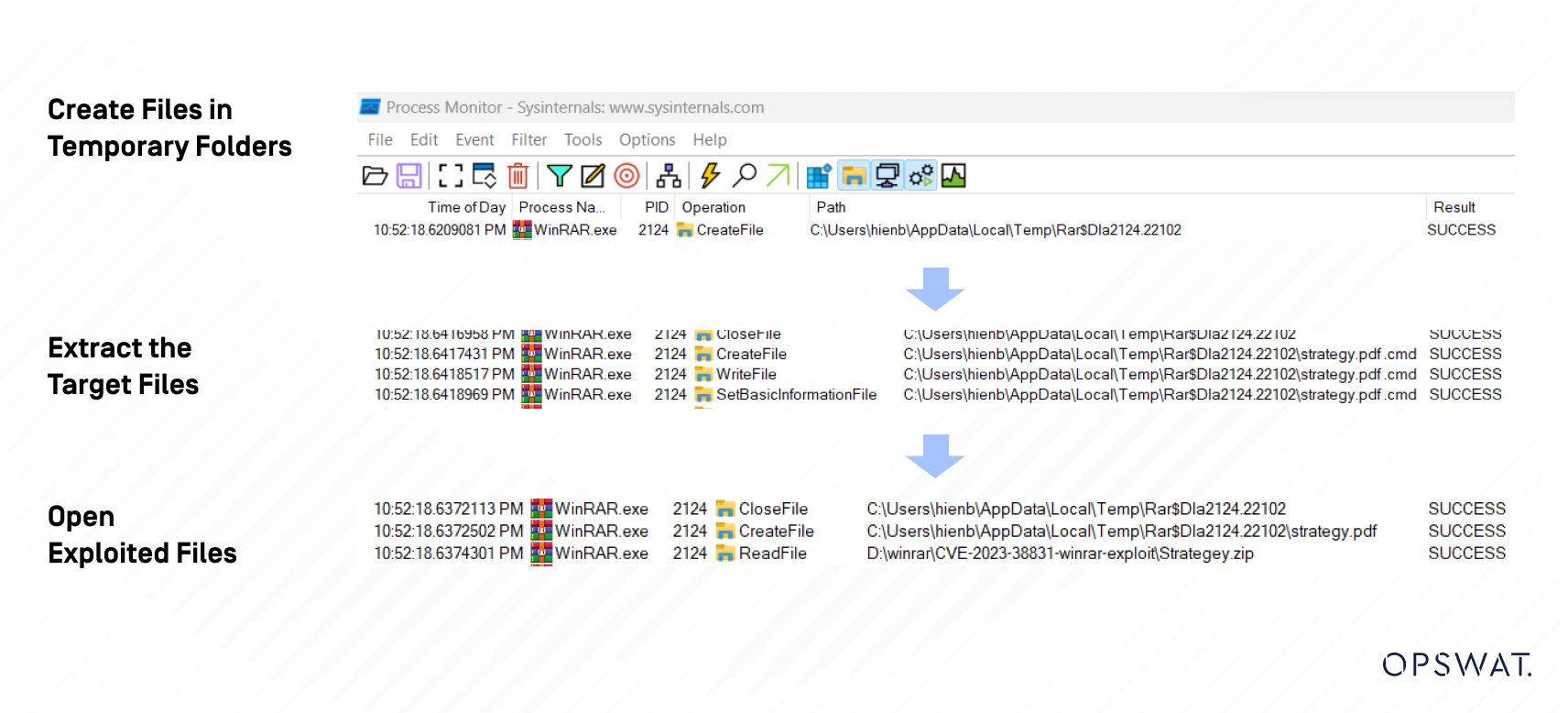Toggle Show File System Activity
The height and width of the screenshot is (713, 1568).
tap(854, 175)
